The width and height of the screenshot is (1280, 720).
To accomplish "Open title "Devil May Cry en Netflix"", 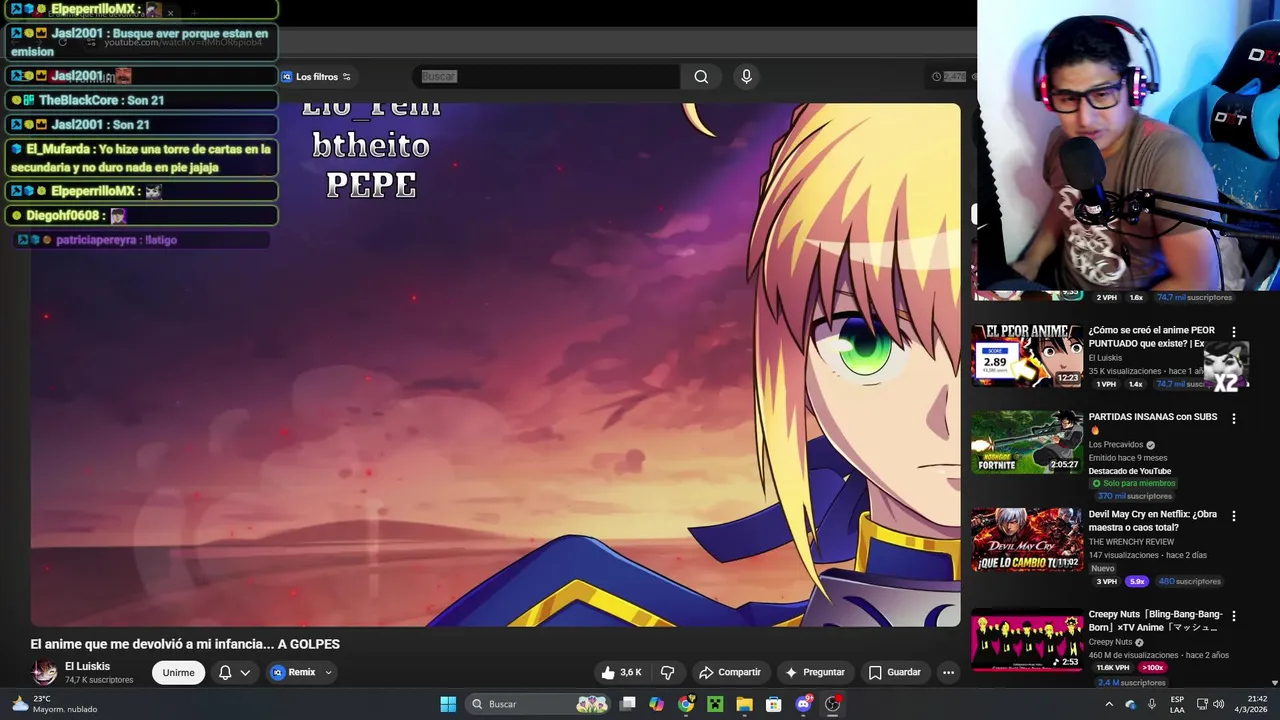I will point(1152,521).
